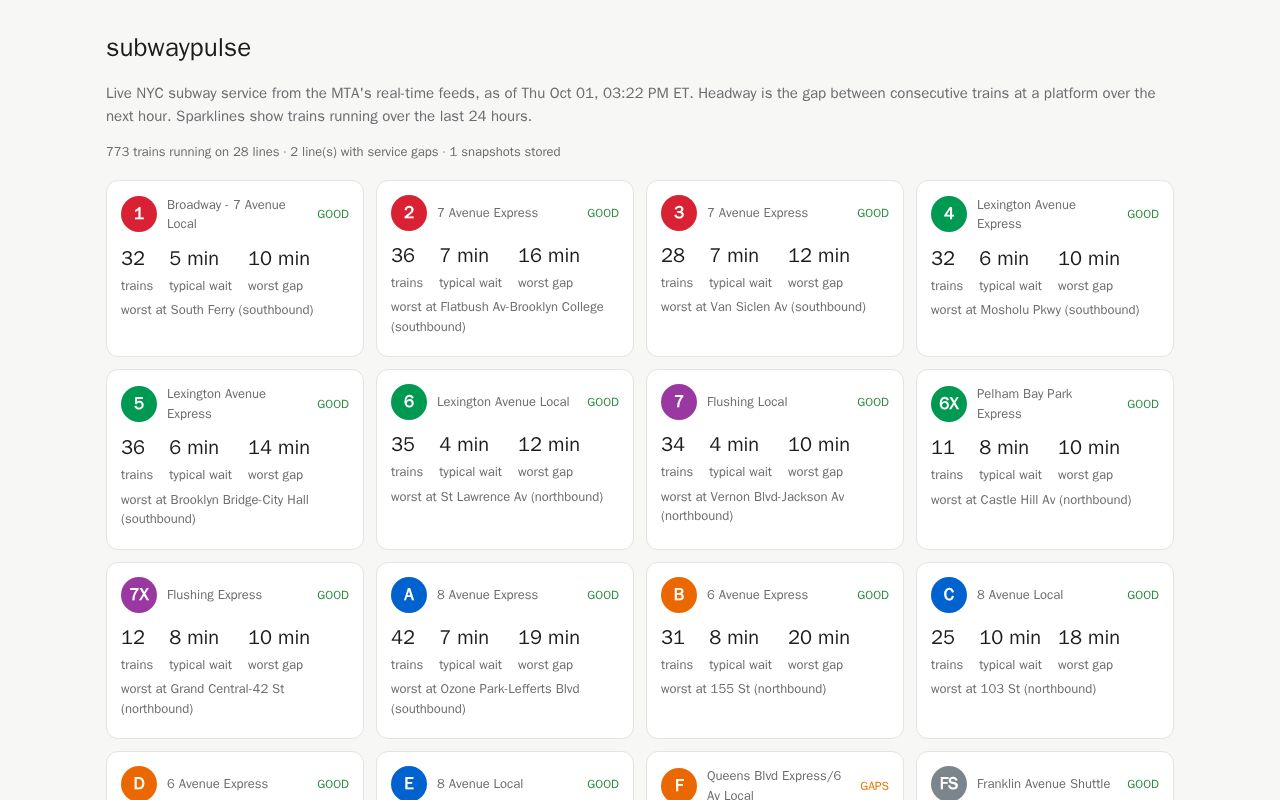Click the green 4 train line badge
This screenshot has height=800, width=1280.
coord(949,214)
